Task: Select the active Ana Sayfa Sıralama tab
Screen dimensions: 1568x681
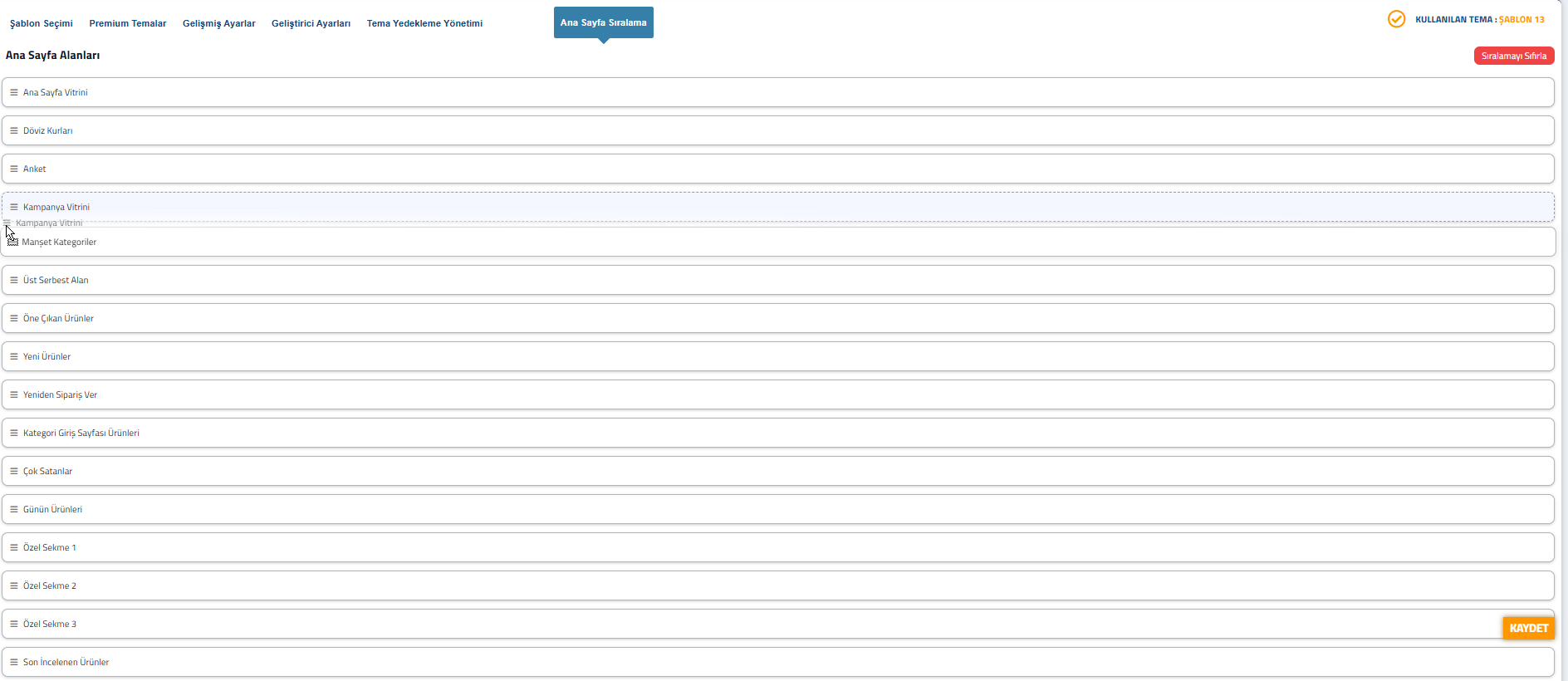Action: (x=603, y=22)
